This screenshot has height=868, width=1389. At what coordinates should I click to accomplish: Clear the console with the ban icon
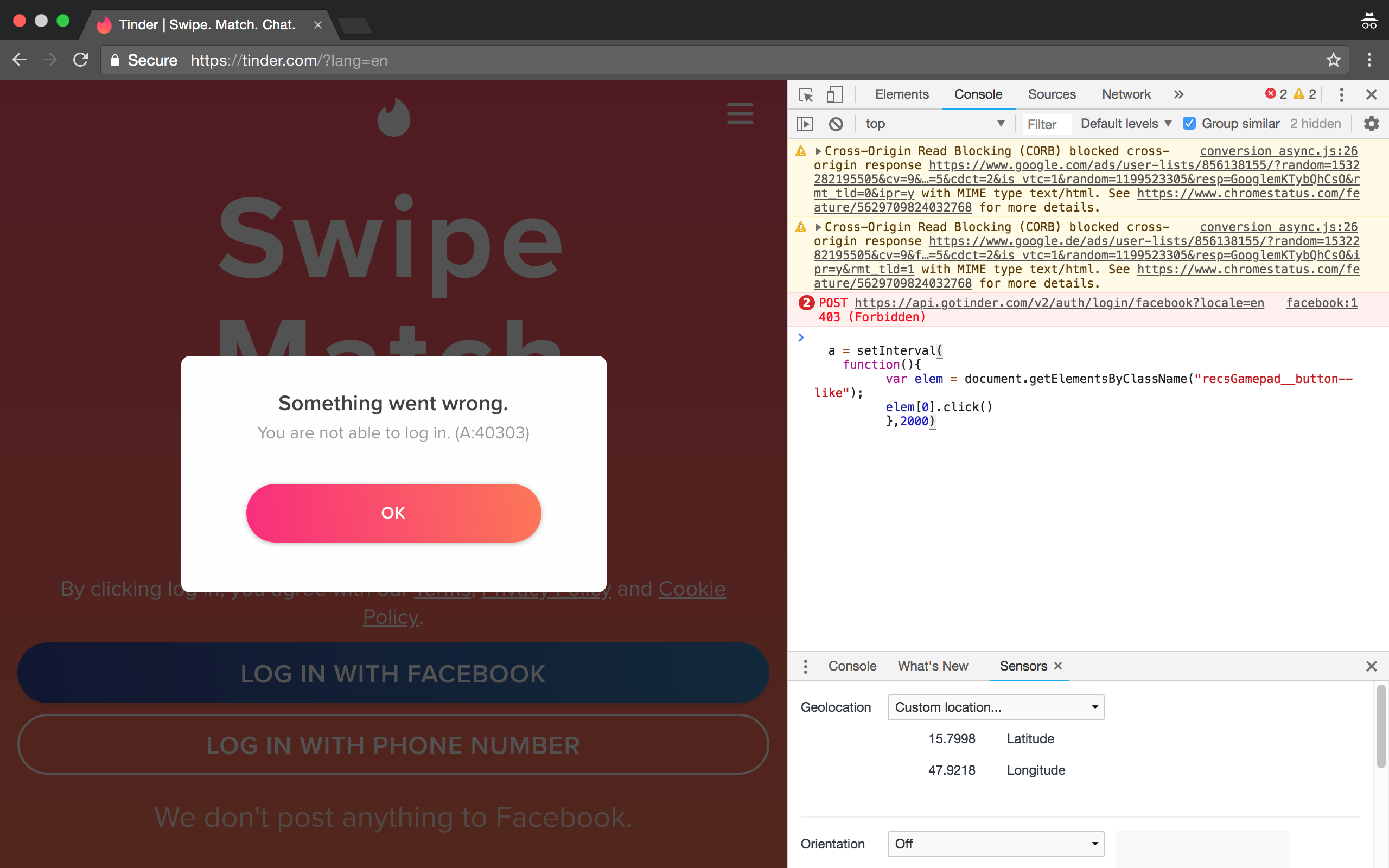coord(836,124)
